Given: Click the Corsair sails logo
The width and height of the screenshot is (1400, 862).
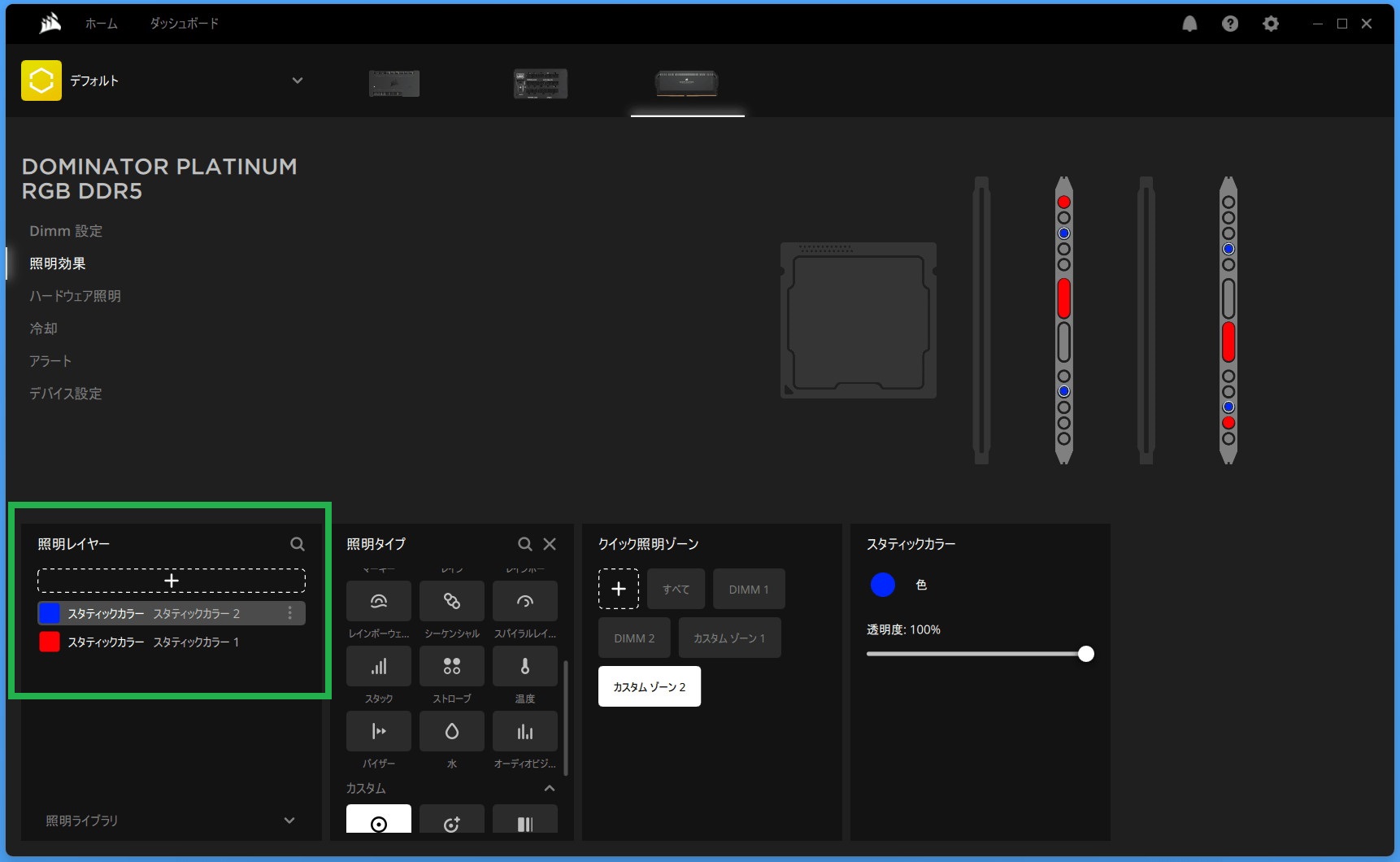Looking at the screenshot, I should tap(50, 24).
